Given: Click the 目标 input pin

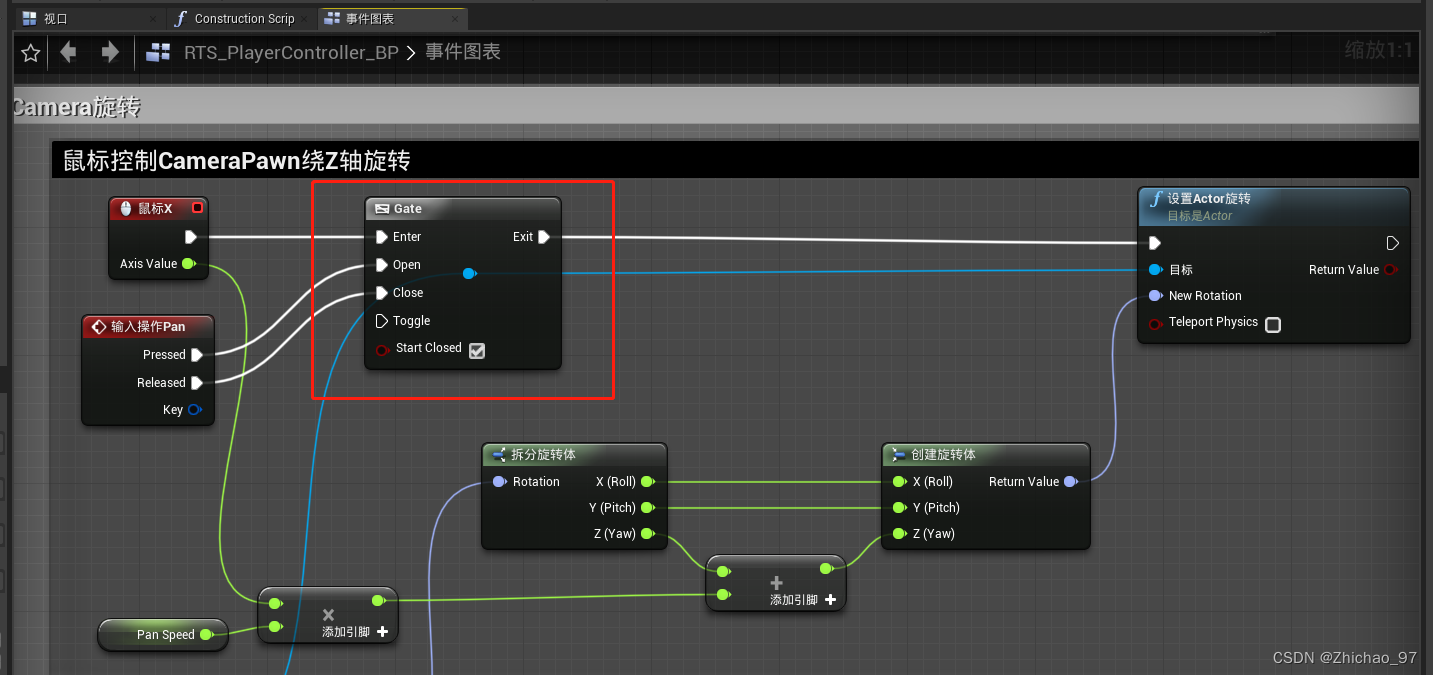Looking at the screenshot, I should pyautogui.click(x=1156, y=270).
